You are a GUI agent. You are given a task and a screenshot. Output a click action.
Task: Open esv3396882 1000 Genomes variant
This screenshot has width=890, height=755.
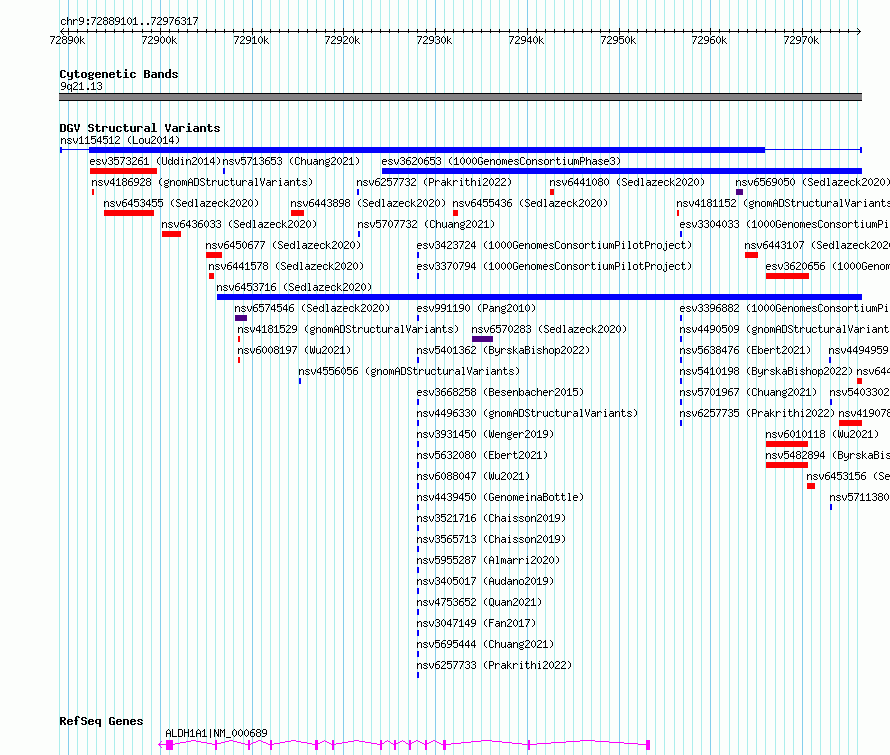pyautogui.click(x=784, y=308)
